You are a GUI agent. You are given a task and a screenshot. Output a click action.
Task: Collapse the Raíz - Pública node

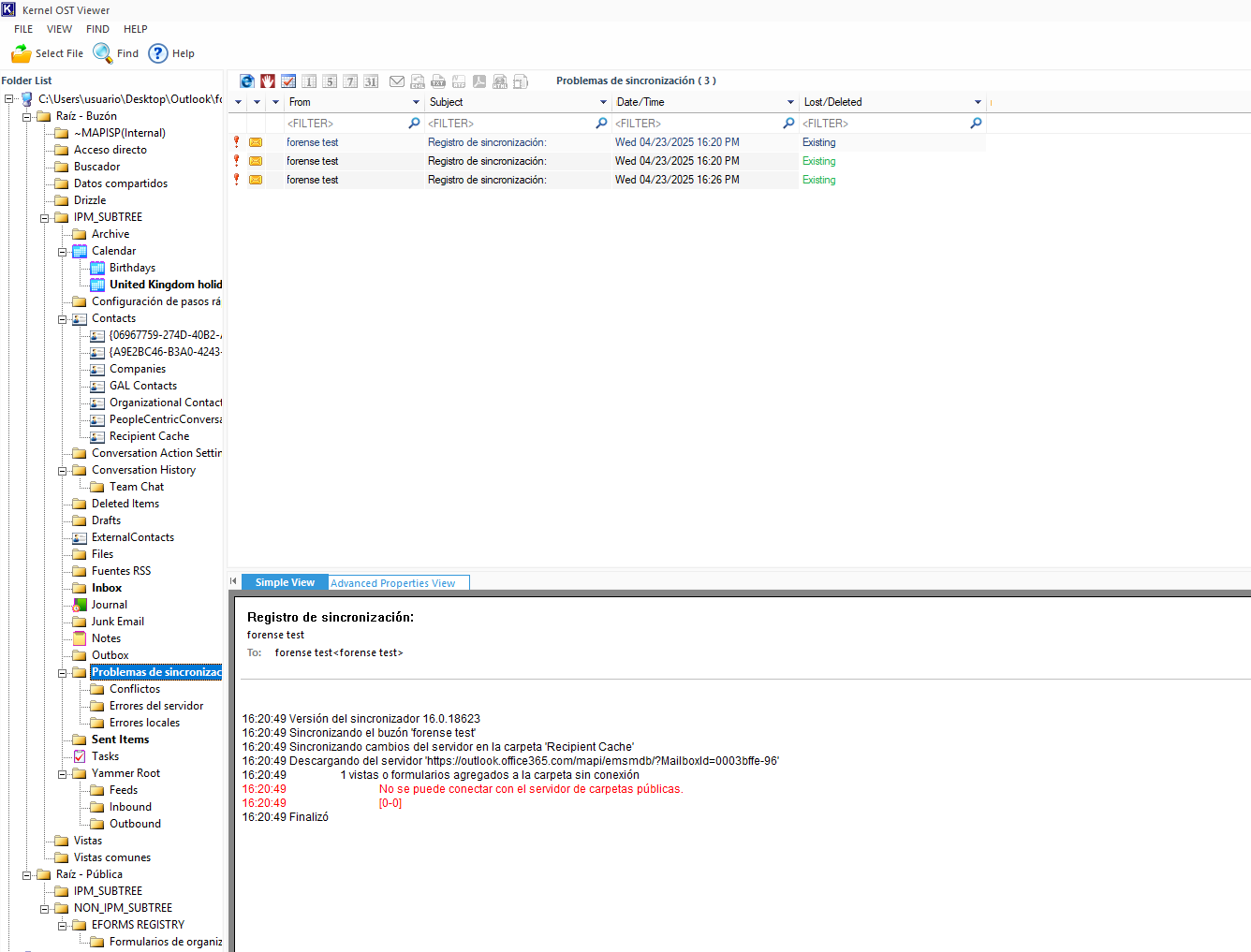click(x=26, y=875)
